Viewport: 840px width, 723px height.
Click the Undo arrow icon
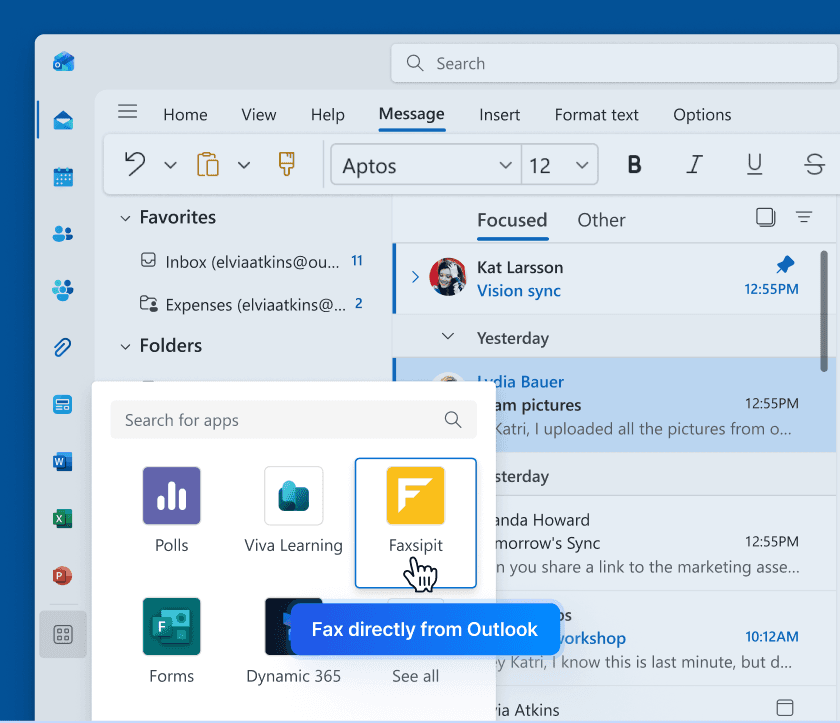(x=135, y=164)
